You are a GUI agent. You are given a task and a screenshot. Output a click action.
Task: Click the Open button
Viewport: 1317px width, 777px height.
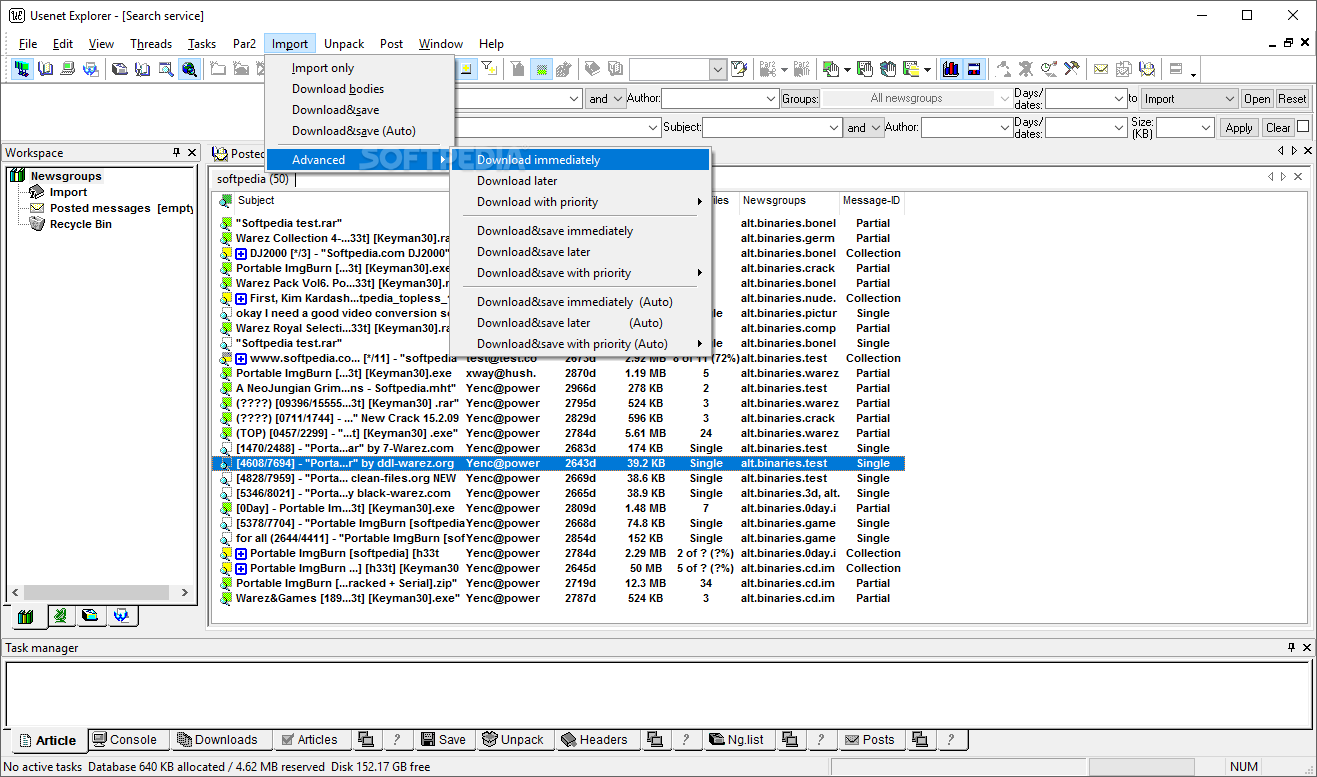point(1257,99)
